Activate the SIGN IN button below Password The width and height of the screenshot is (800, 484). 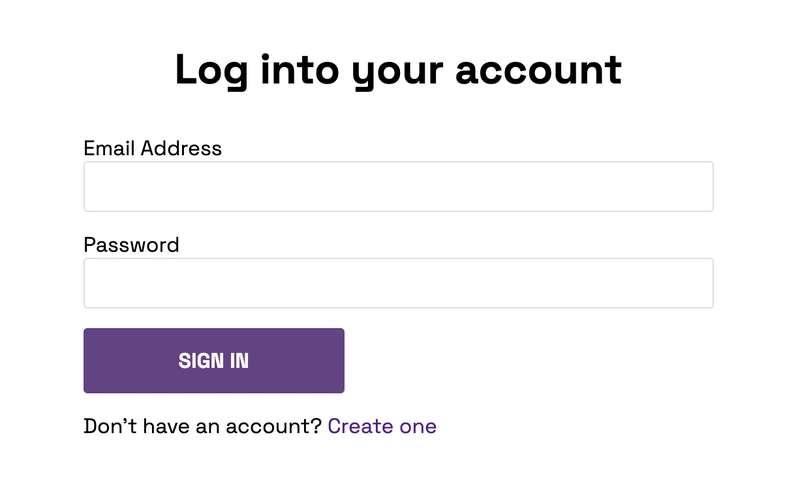(214, 361)
